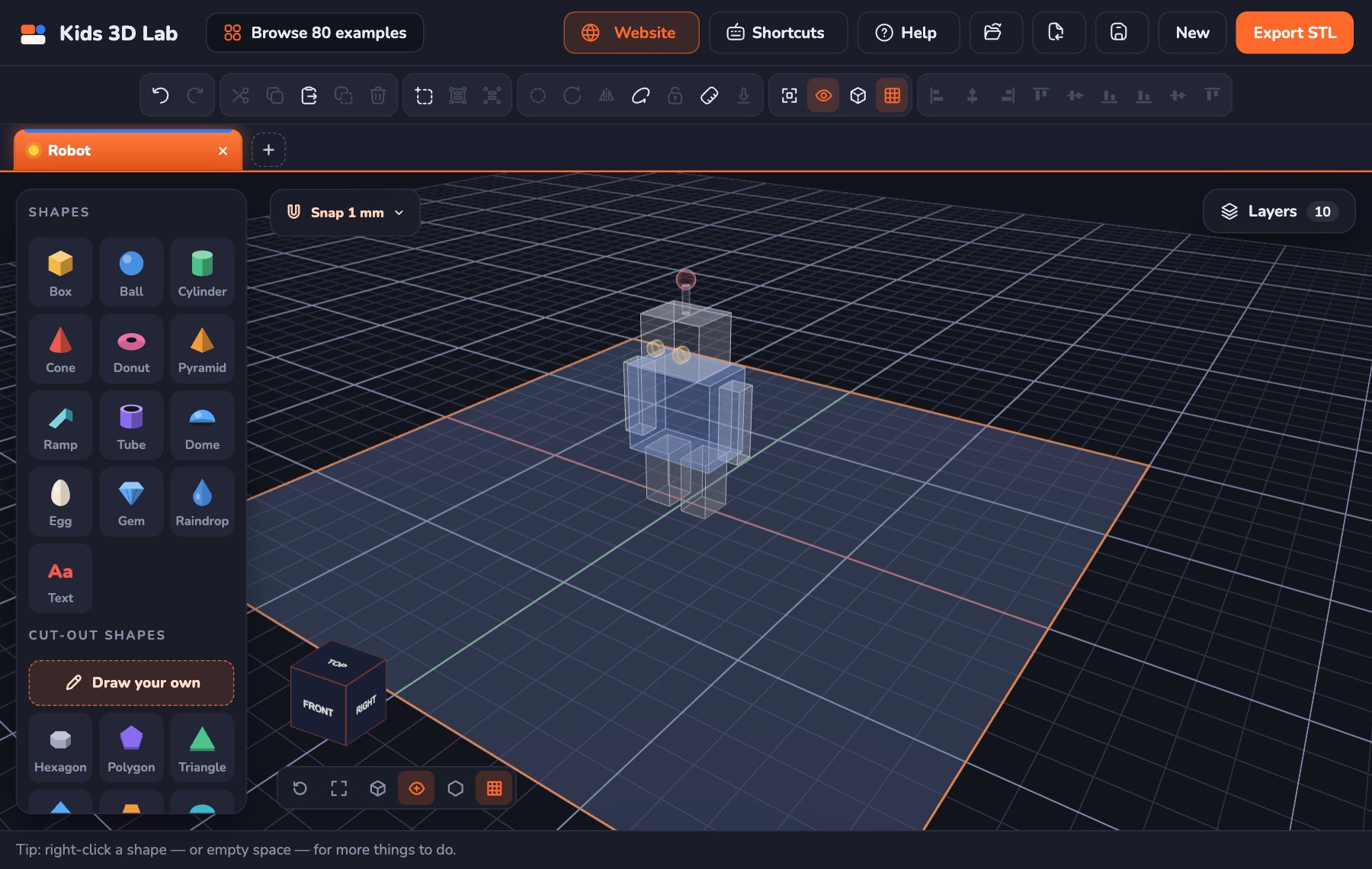Viewport: 1372px width, 869px height.
Task: Click the TOP face of view cube
Action: pyautogui.click(x=338, y=663)
